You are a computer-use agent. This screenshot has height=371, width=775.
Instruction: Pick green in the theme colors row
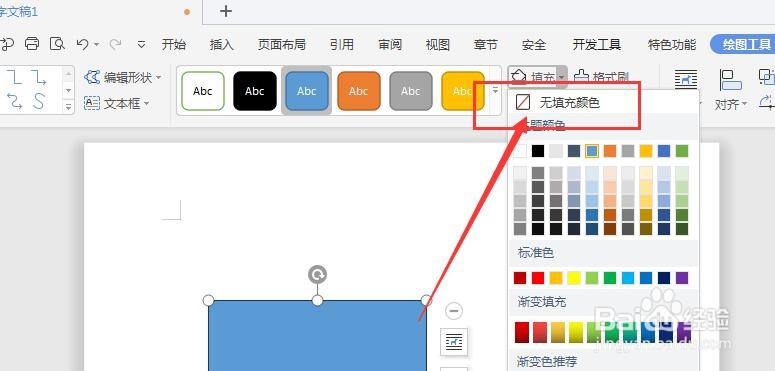[682, 151]
